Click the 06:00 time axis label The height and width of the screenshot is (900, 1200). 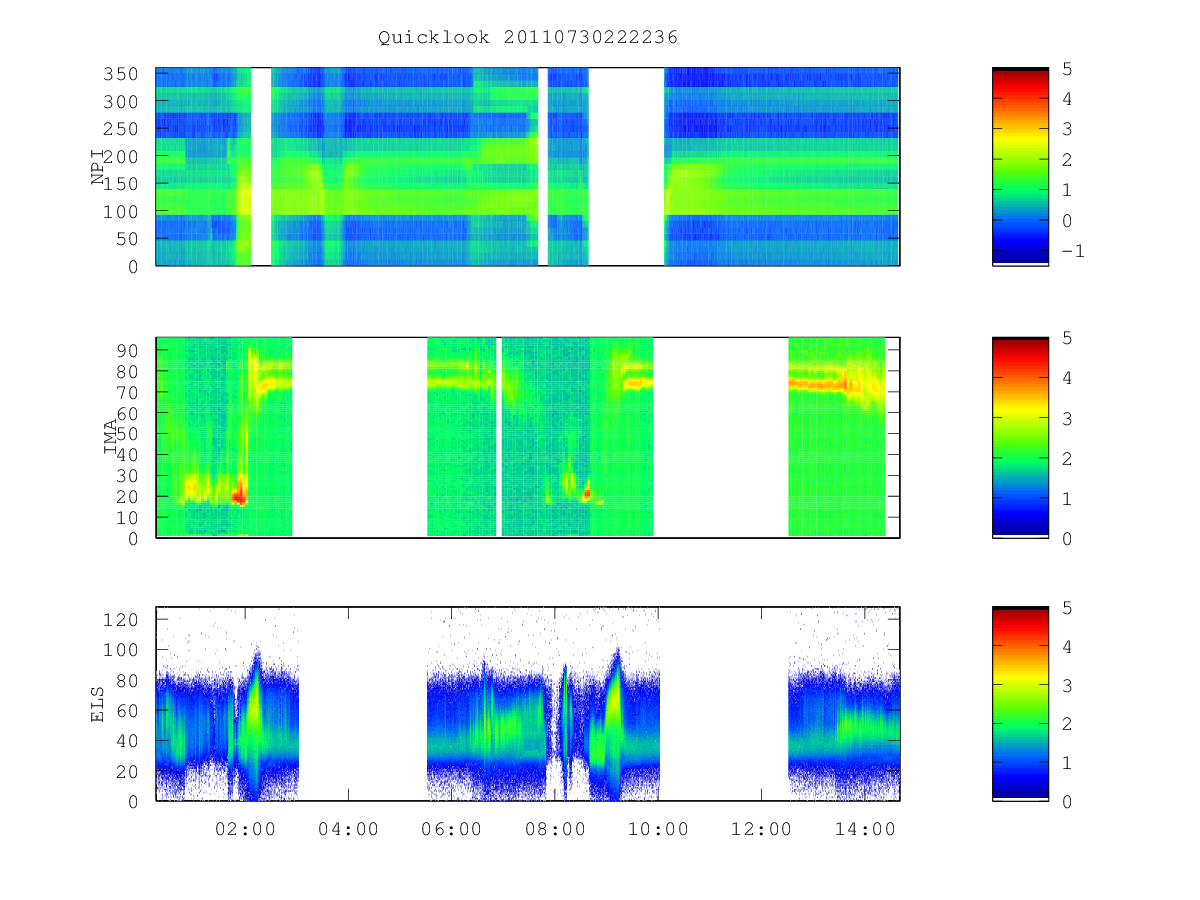pyautogui.click(x=451, y=829)
